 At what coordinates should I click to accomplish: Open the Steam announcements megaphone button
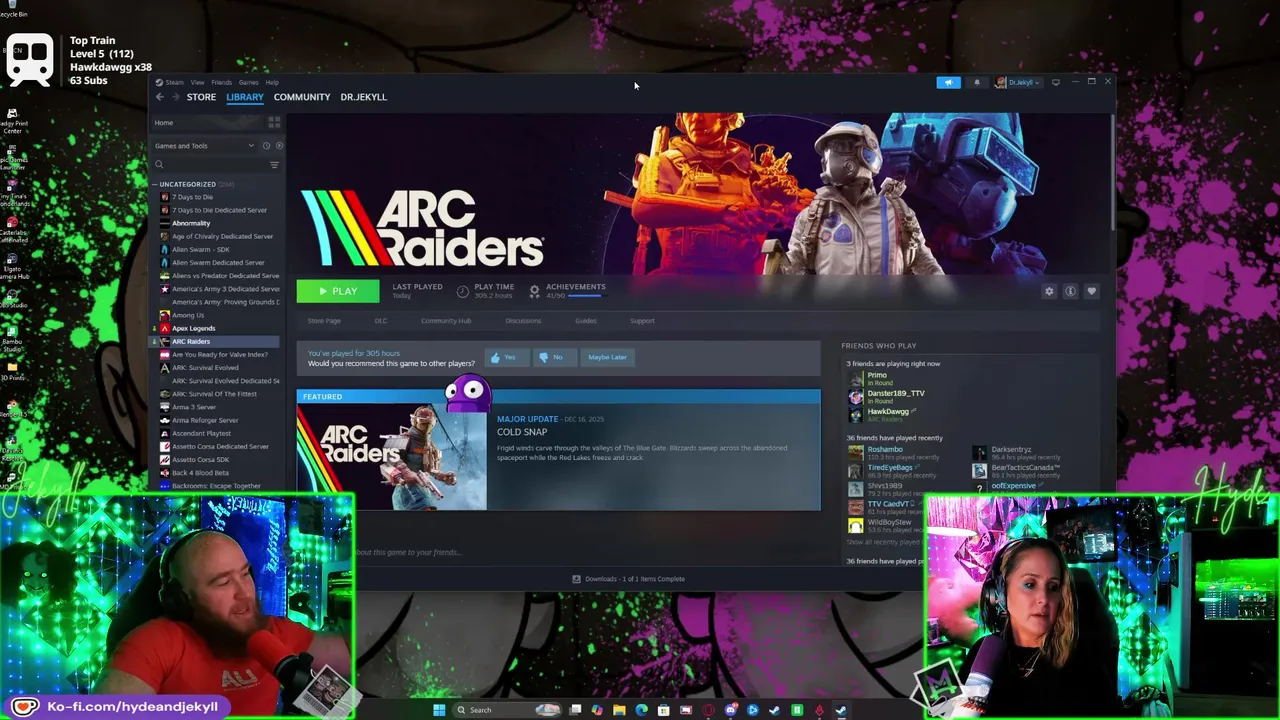(x=948, y=82)
